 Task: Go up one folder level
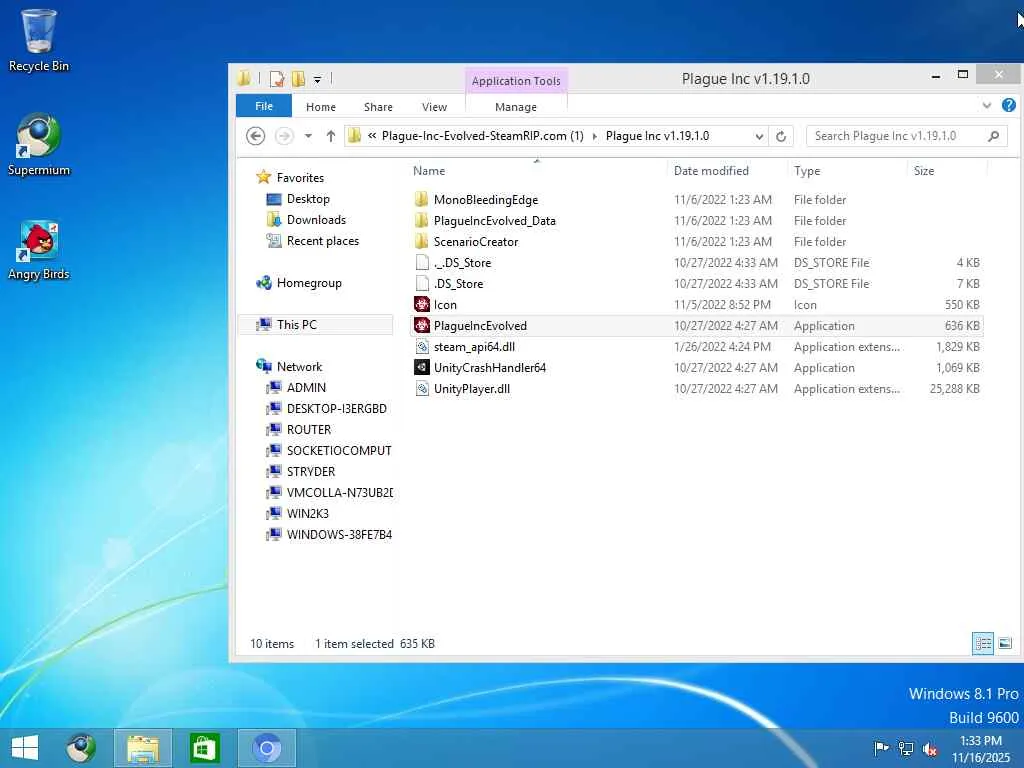tap(330, 136)
